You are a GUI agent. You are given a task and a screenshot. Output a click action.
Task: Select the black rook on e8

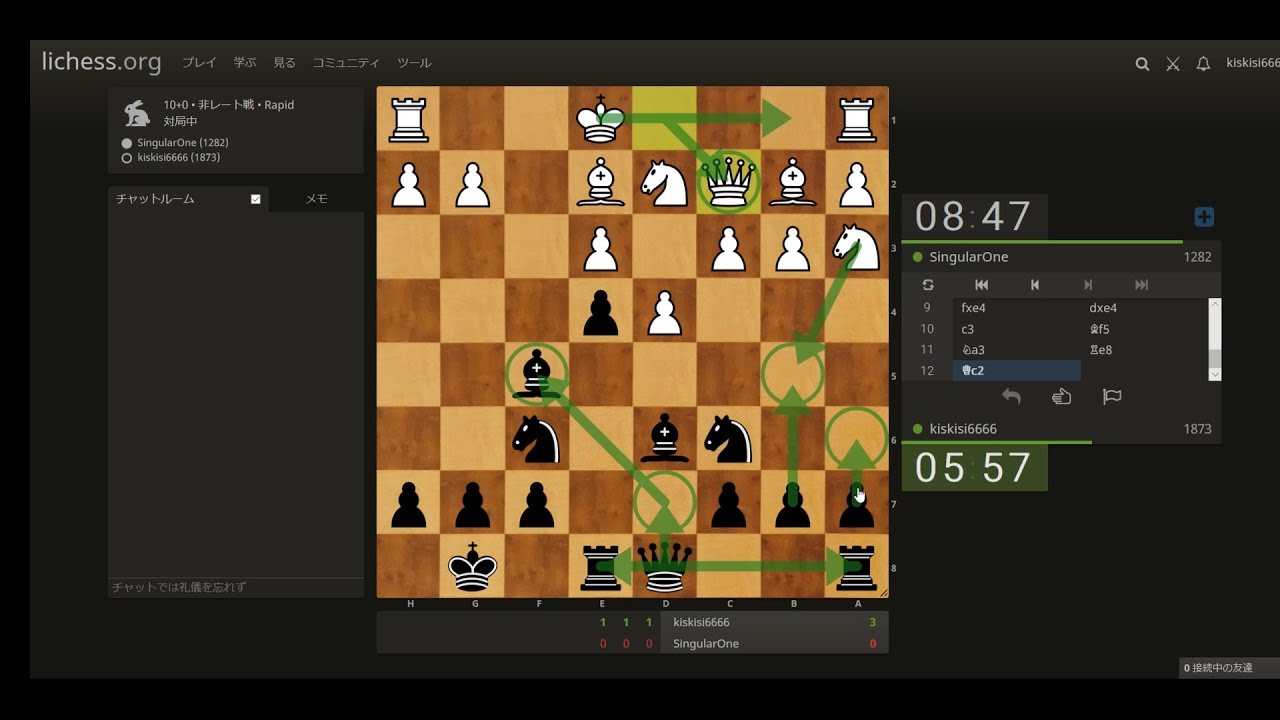pos(601,566)
